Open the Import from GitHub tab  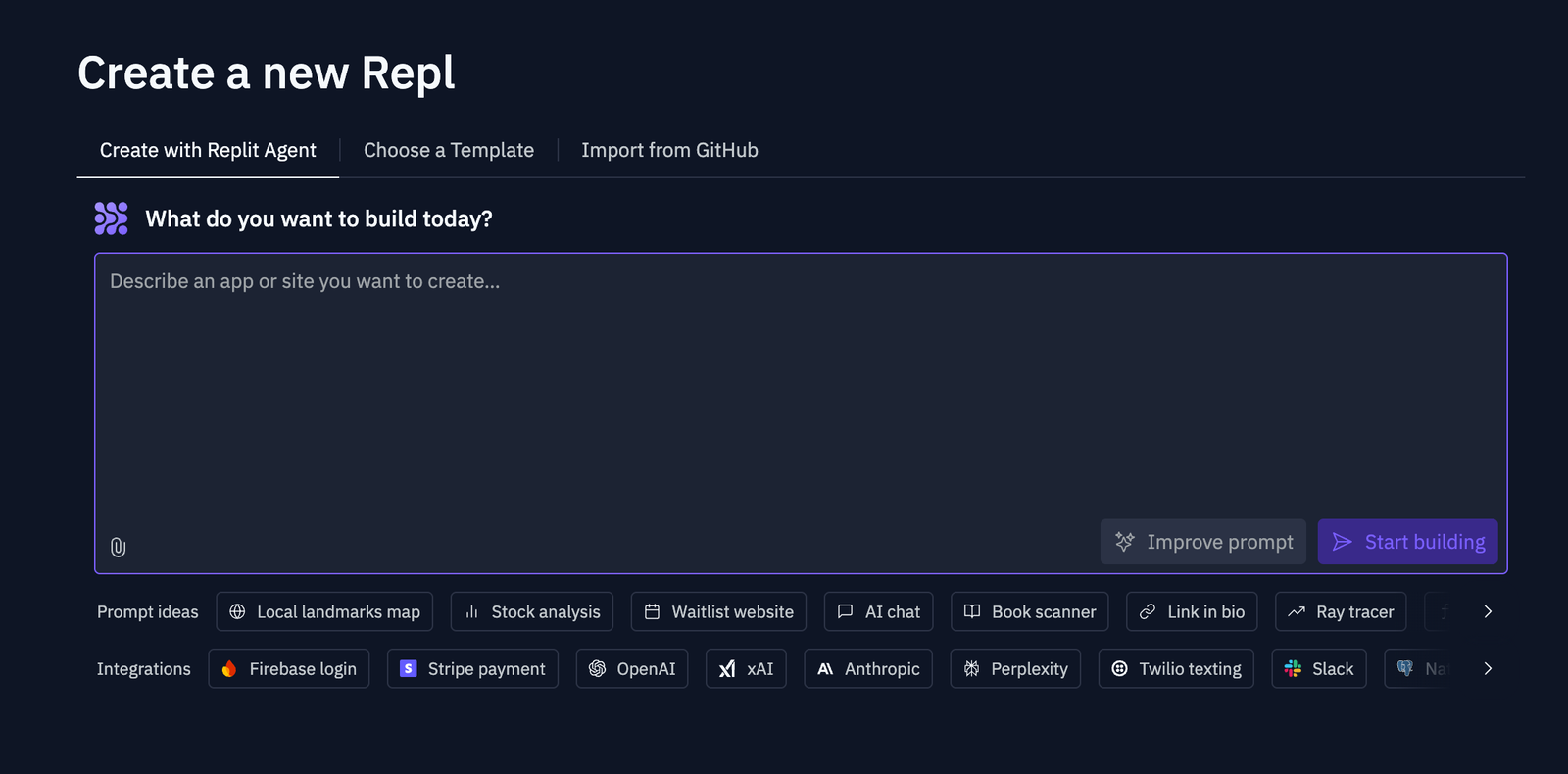669,150
